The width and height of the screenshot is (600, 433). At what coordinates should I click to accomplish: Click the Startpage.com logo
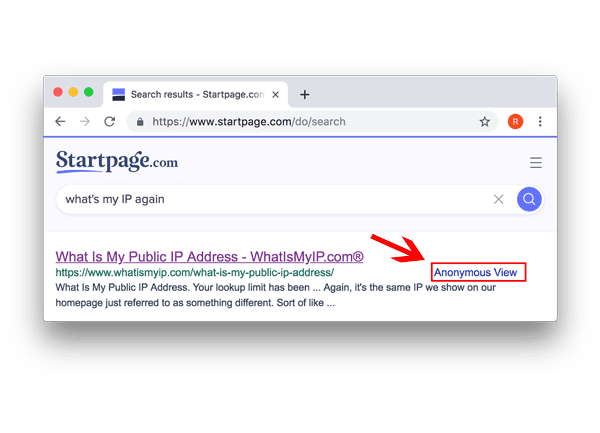pos(117,161)
